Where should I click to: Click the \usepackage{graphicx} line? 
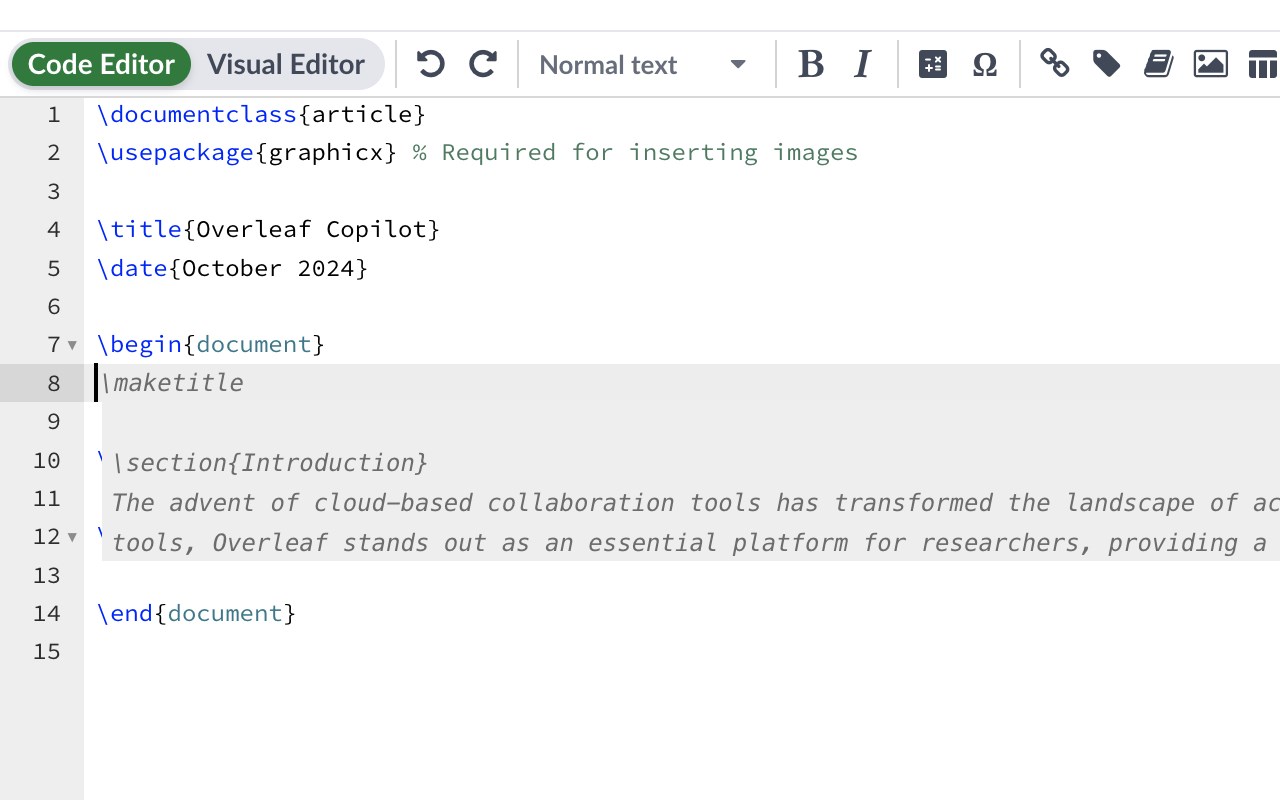pyautogui.click(x=246, y=152)
